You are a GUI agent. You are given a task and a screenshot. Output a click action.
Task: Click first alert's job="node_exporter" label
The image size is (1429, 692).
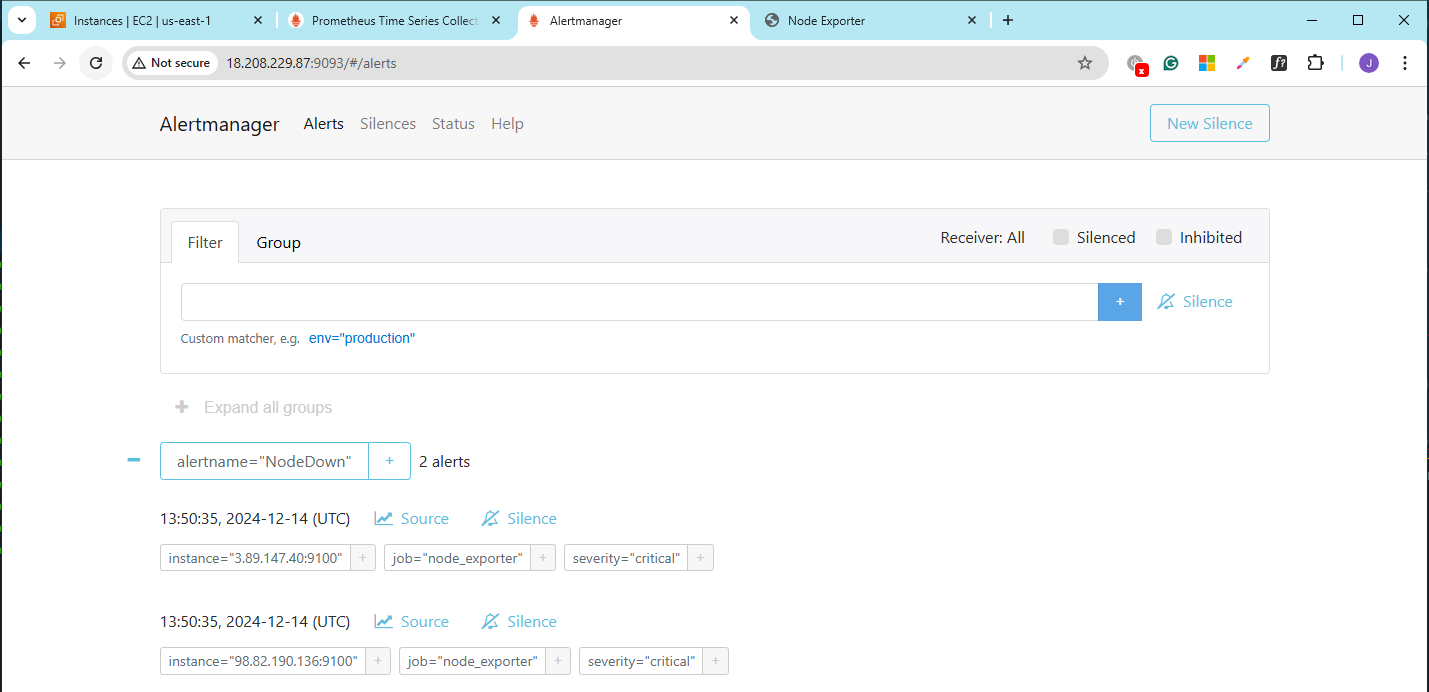(x=457, y=558)
